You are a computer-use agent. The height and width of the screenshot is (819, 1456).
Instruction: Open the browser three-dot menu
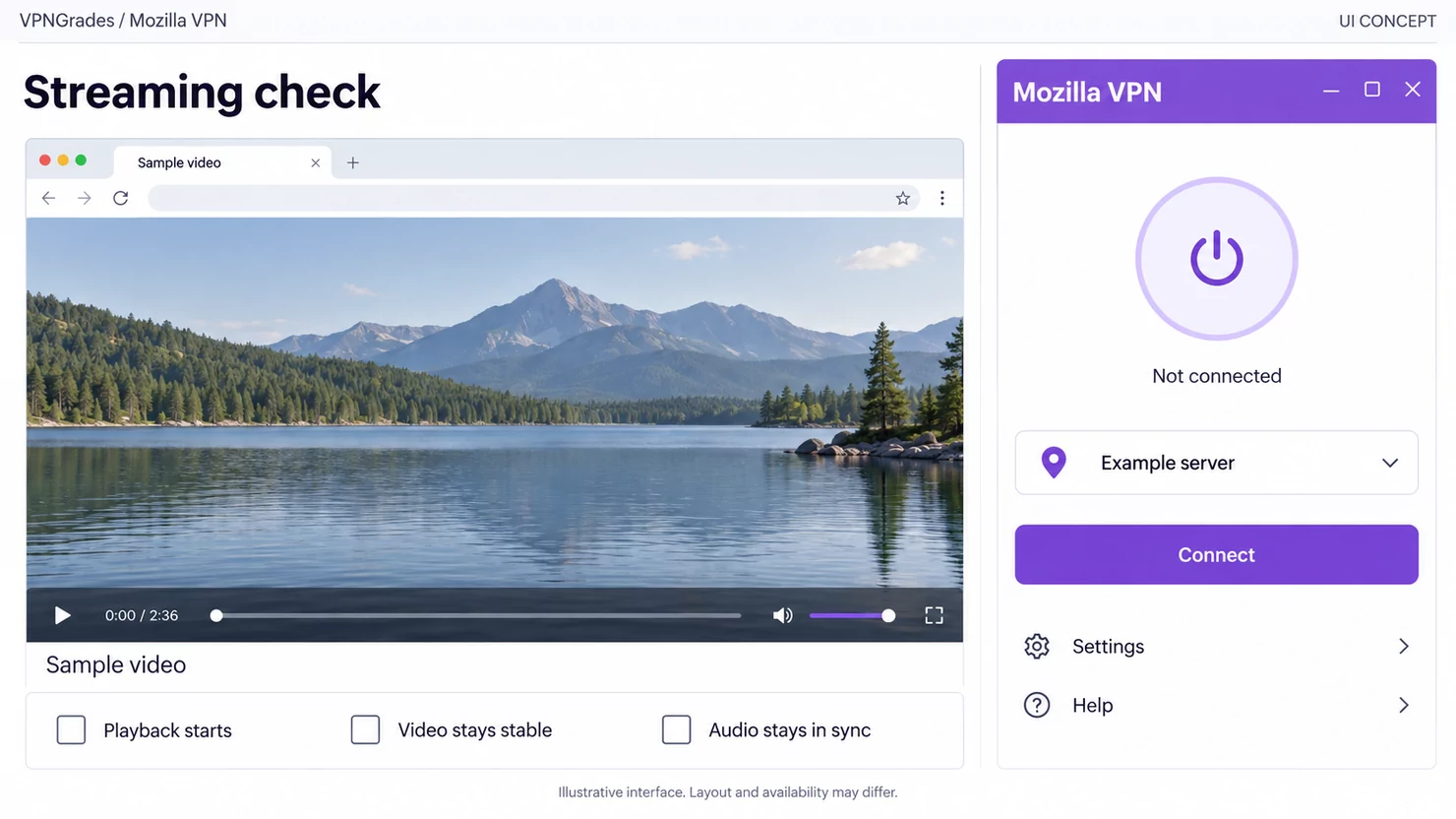pos(942,199)
